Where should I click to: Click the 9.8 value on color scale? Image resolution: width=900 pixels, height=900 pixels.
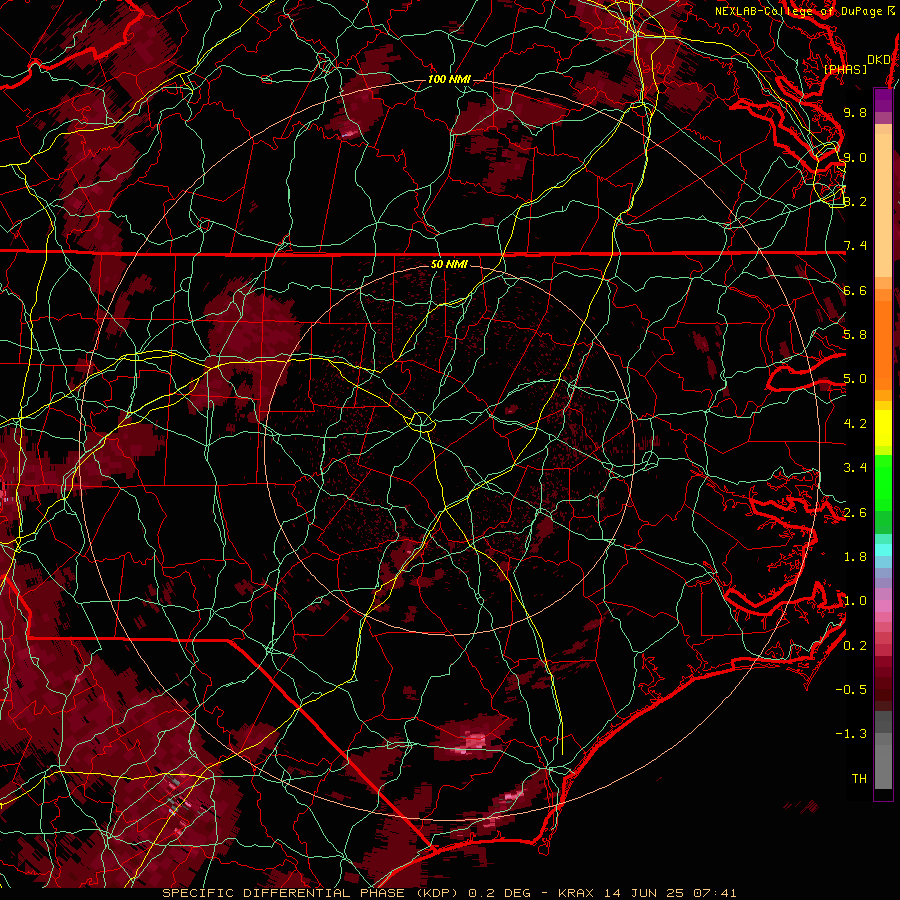pos(855,112)
